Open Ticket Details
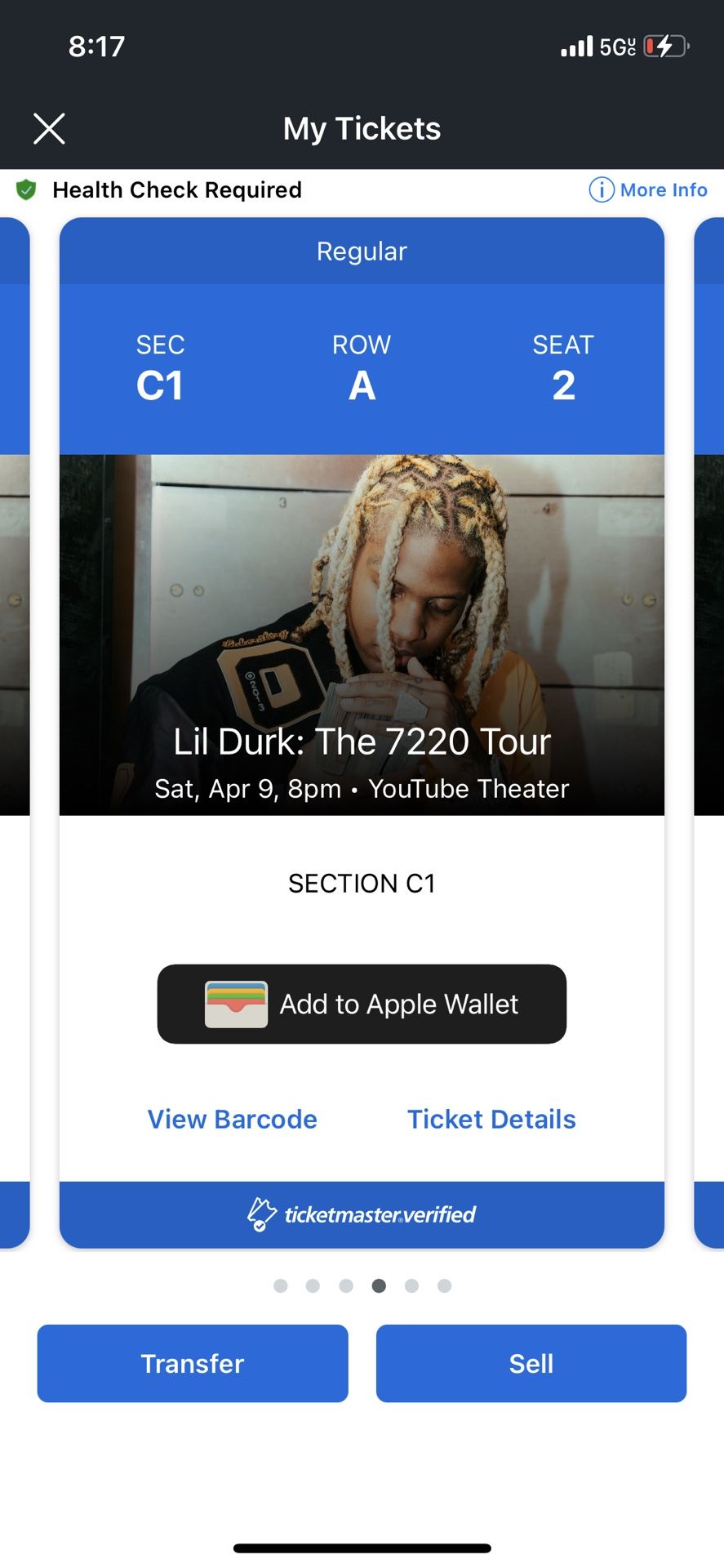 pyautogui.click(x=491, y=1119)
